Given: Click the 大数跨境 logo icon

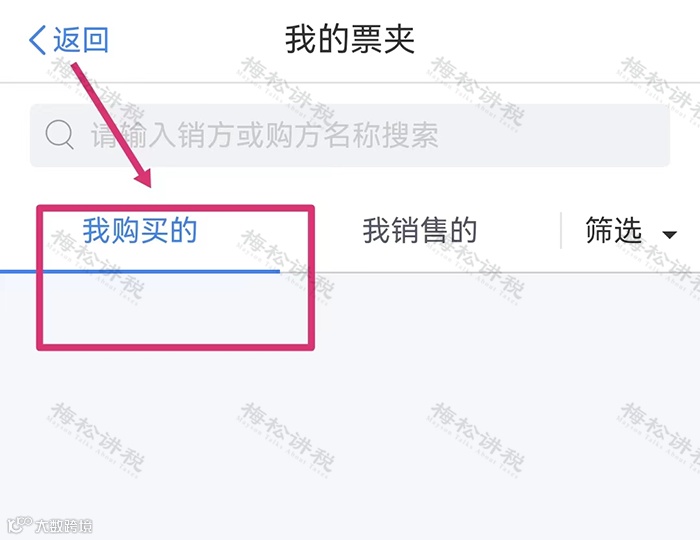Looking at the screenshot, I should (19, 525).
